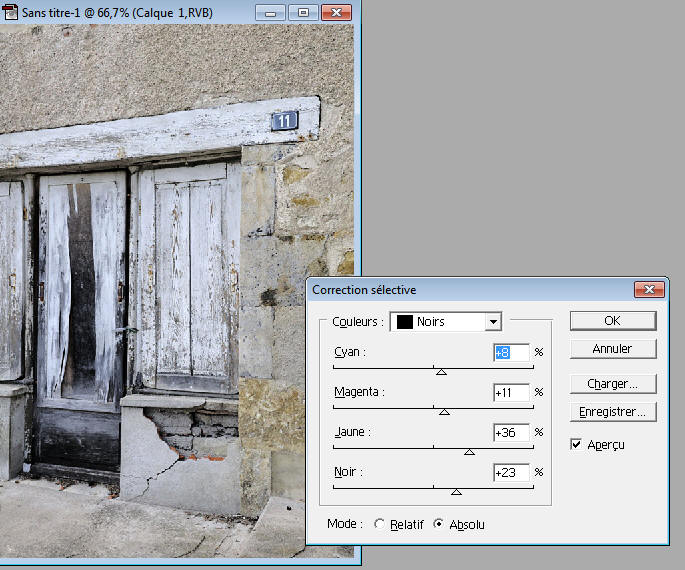Click the Jaune value field showing +36
Screen dimensions: 685x570
pyautogui.click(x=512, y=432)
